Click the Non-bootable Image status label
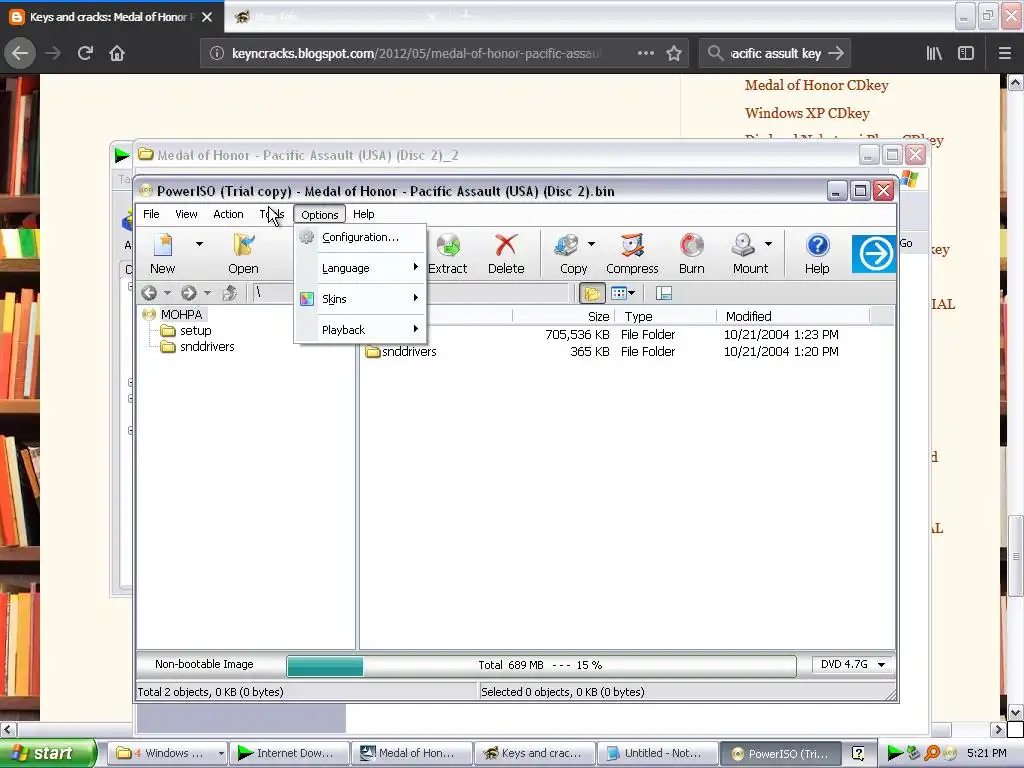 204,664
